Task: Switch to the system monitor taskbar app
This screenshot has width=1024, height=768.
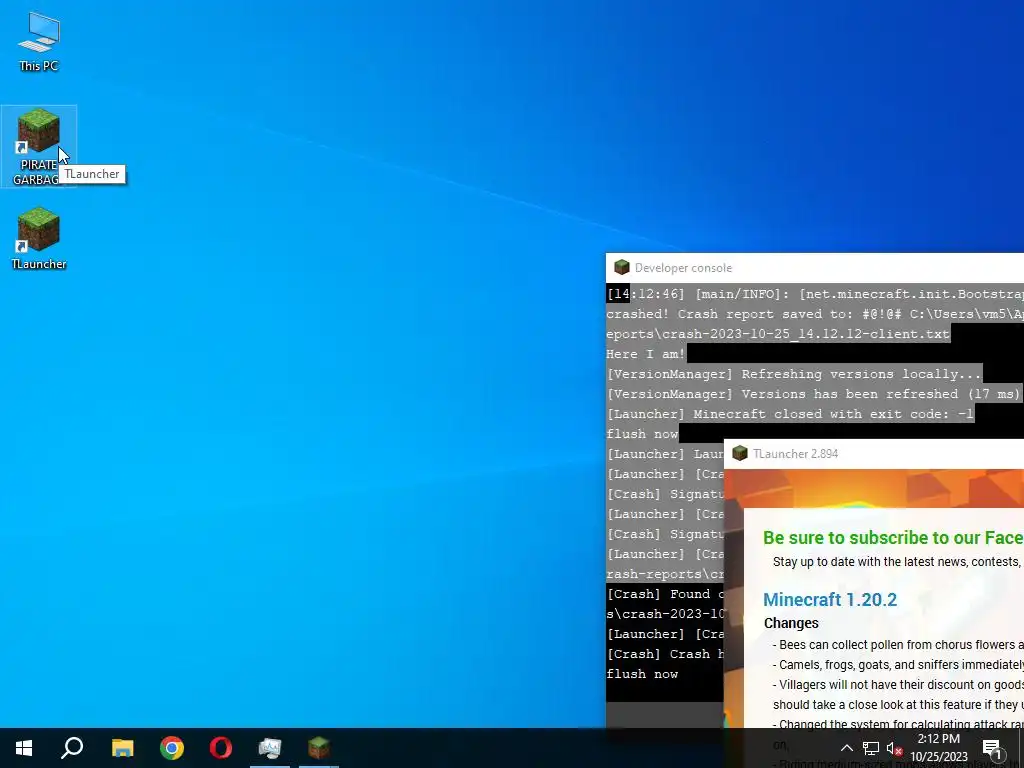Action: click(270, 748)
